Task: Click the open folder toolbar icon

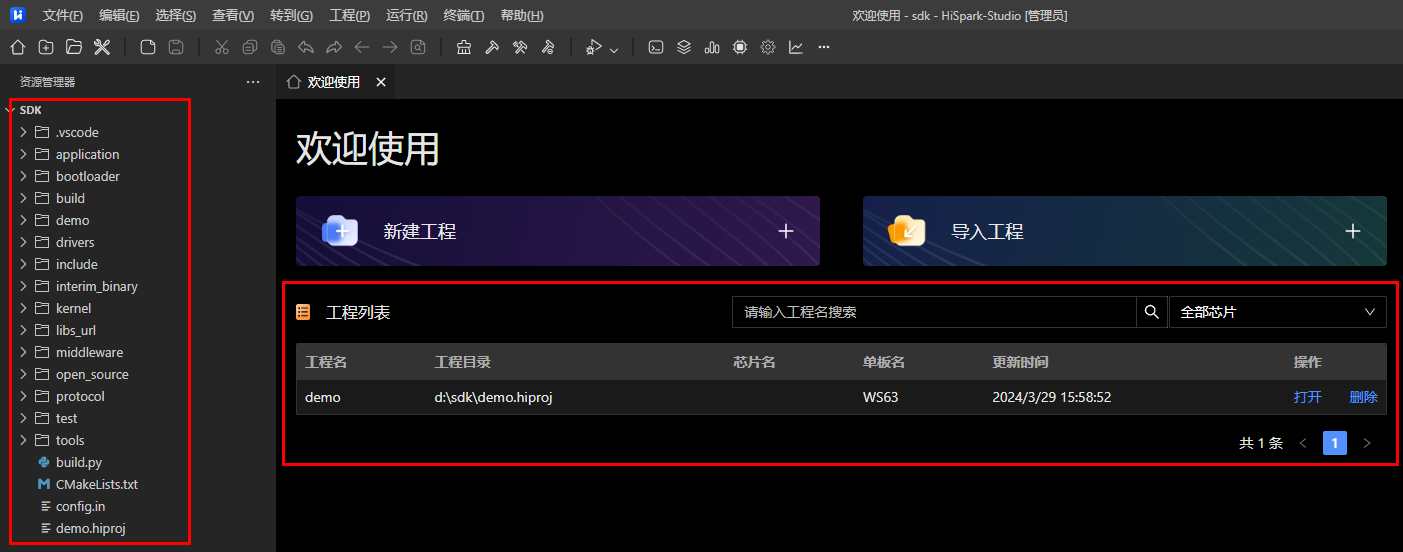Action: point(74,47)
